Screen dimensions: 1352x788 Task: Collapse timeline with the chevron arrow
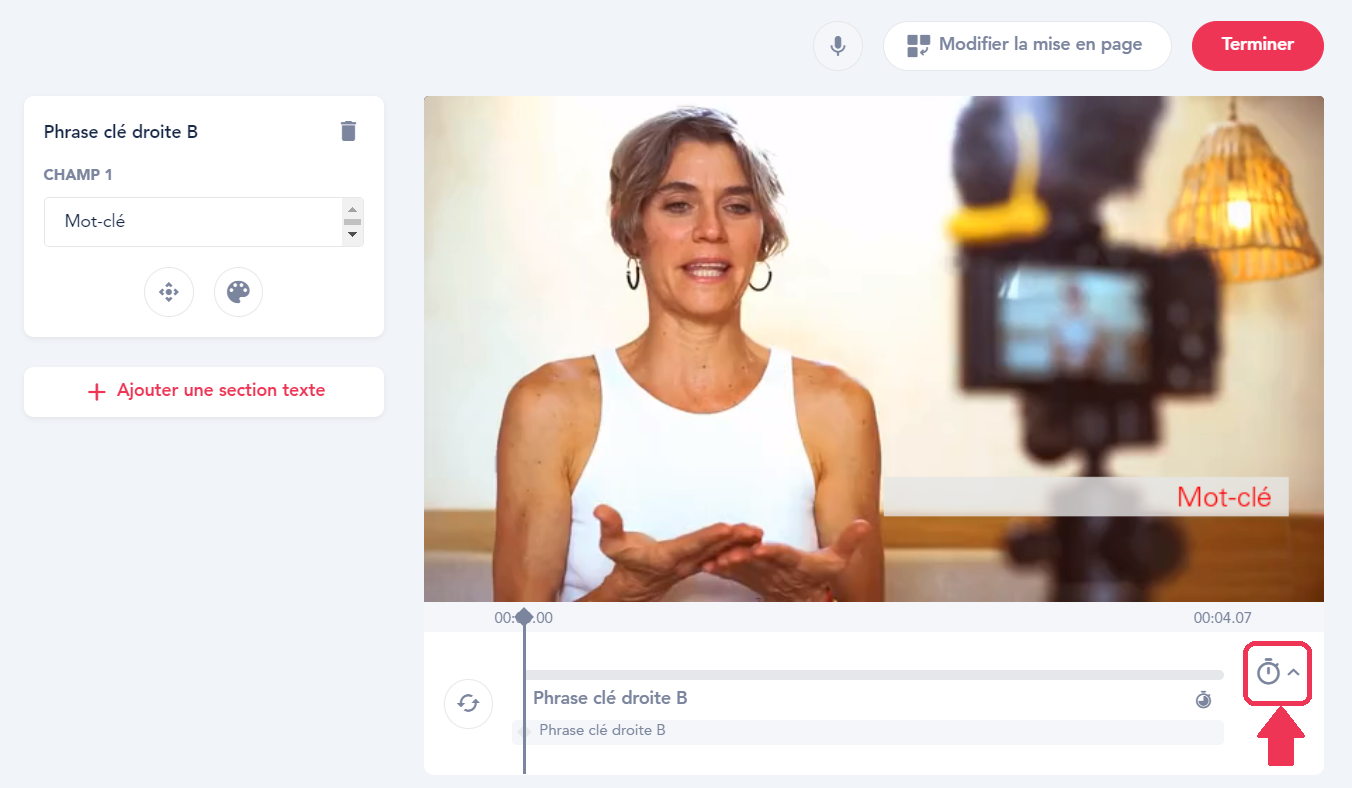(1294, 672)
